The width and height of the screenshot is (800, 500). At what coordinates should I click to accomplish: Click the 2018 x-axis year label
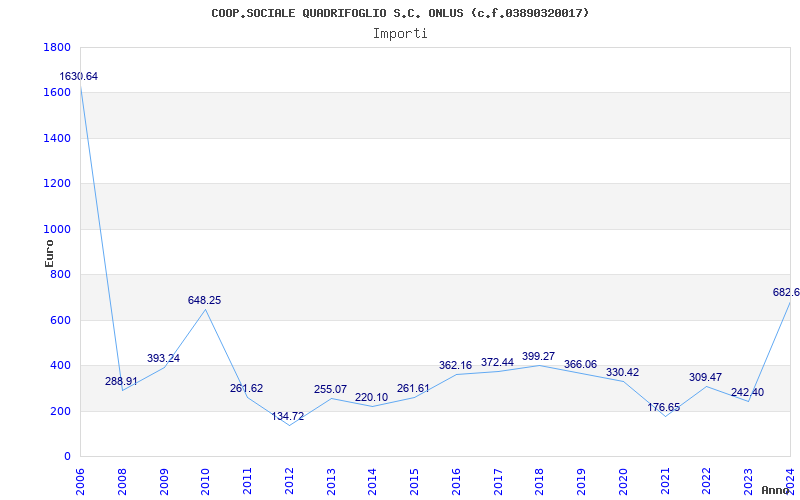540,482
